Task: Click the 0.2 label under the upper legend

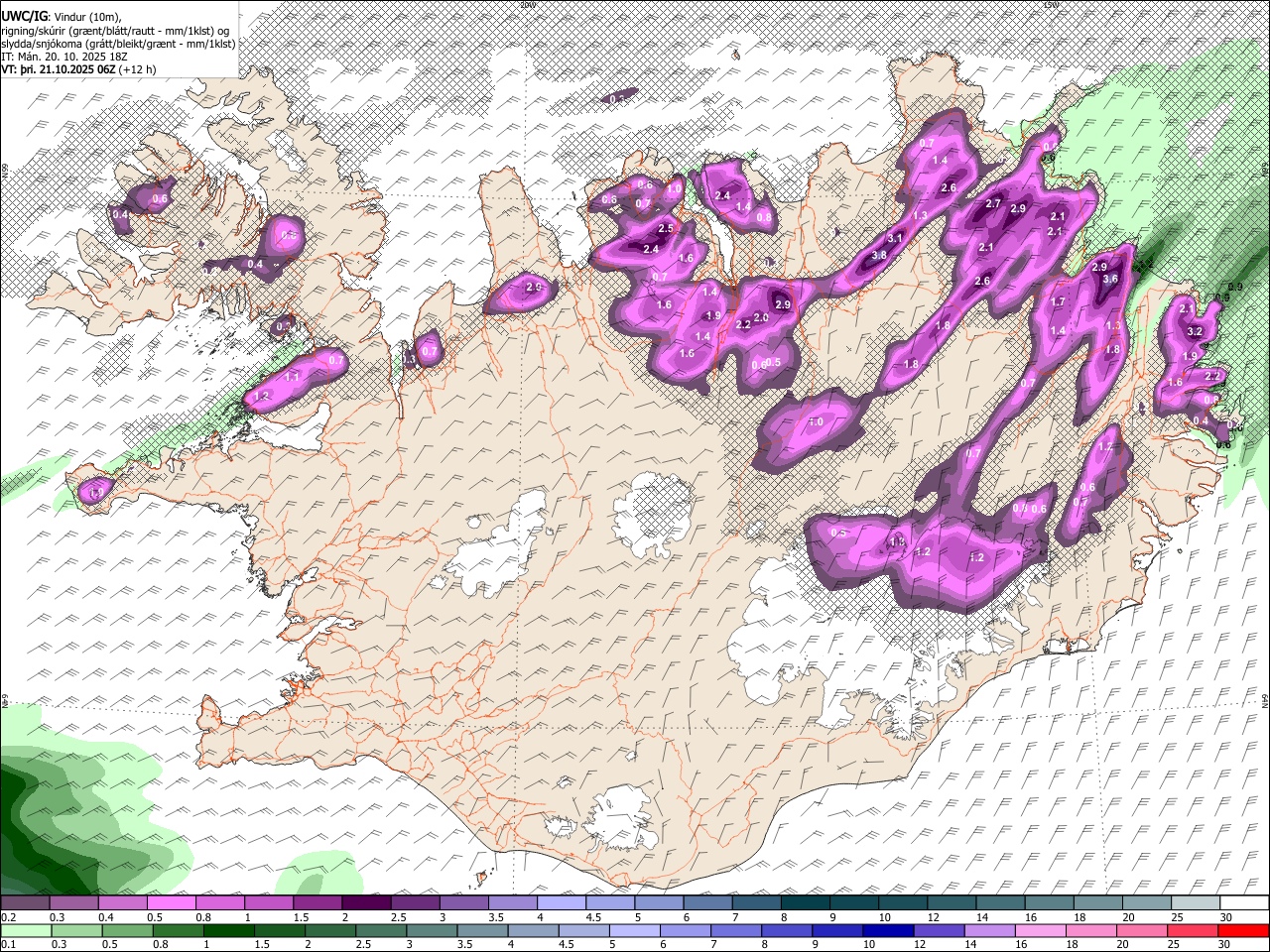Action: [8, 917]
